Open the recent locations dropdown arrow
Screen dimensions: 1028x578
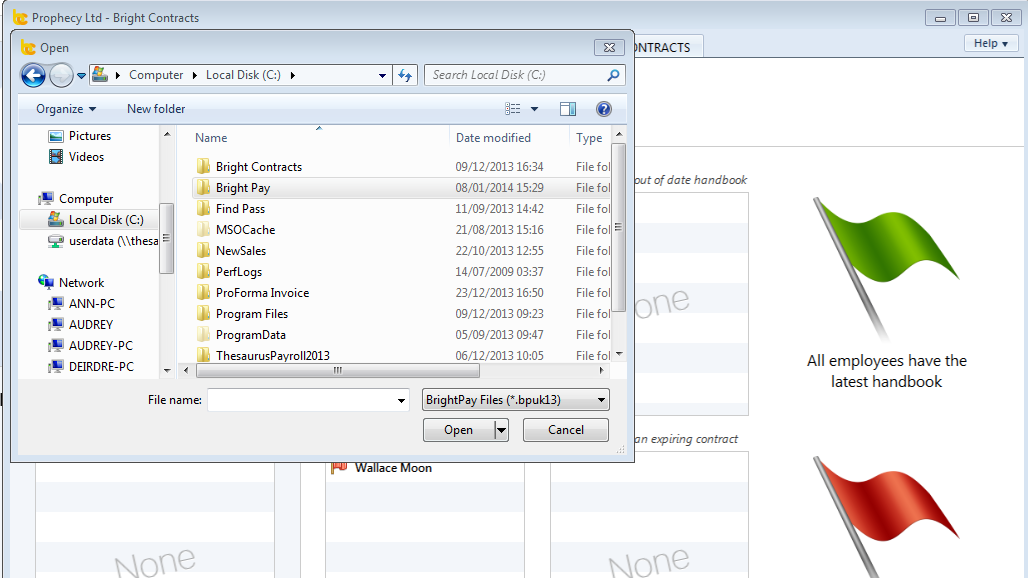81,75
